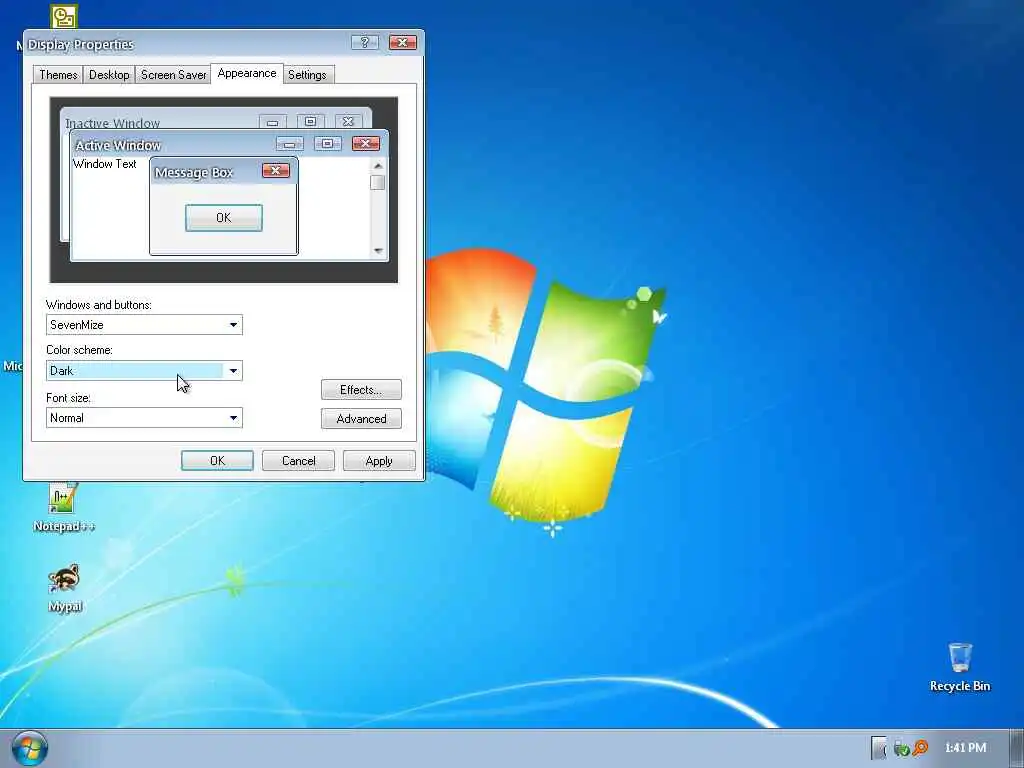Click the help question mark button
This screenshot has height=768, width=1024.
pos(365,42)
